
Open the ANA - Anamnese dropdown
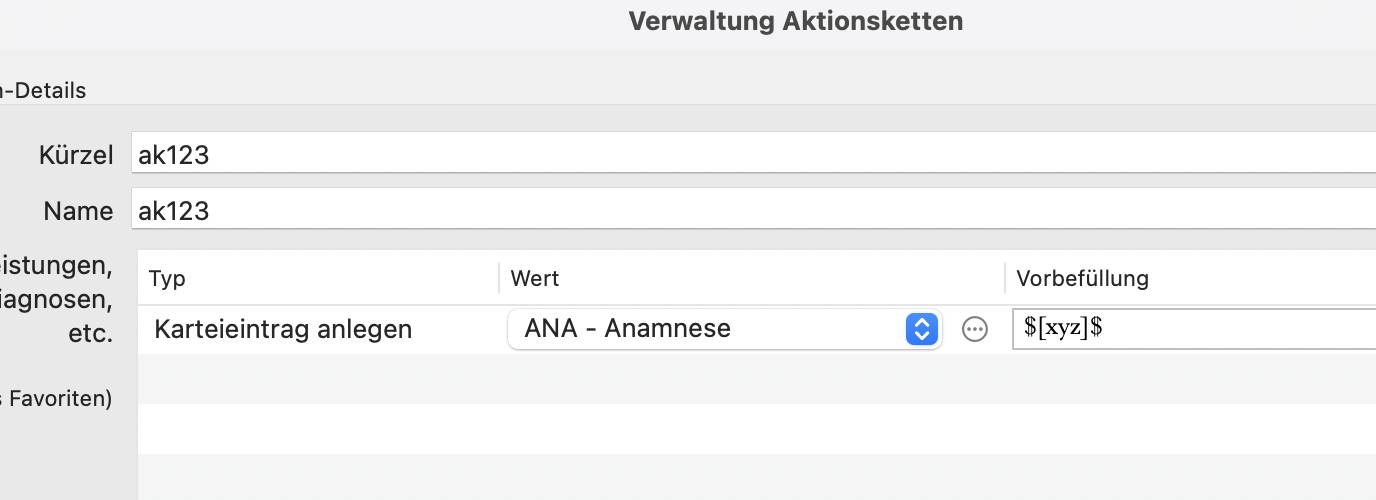point(724,329)
